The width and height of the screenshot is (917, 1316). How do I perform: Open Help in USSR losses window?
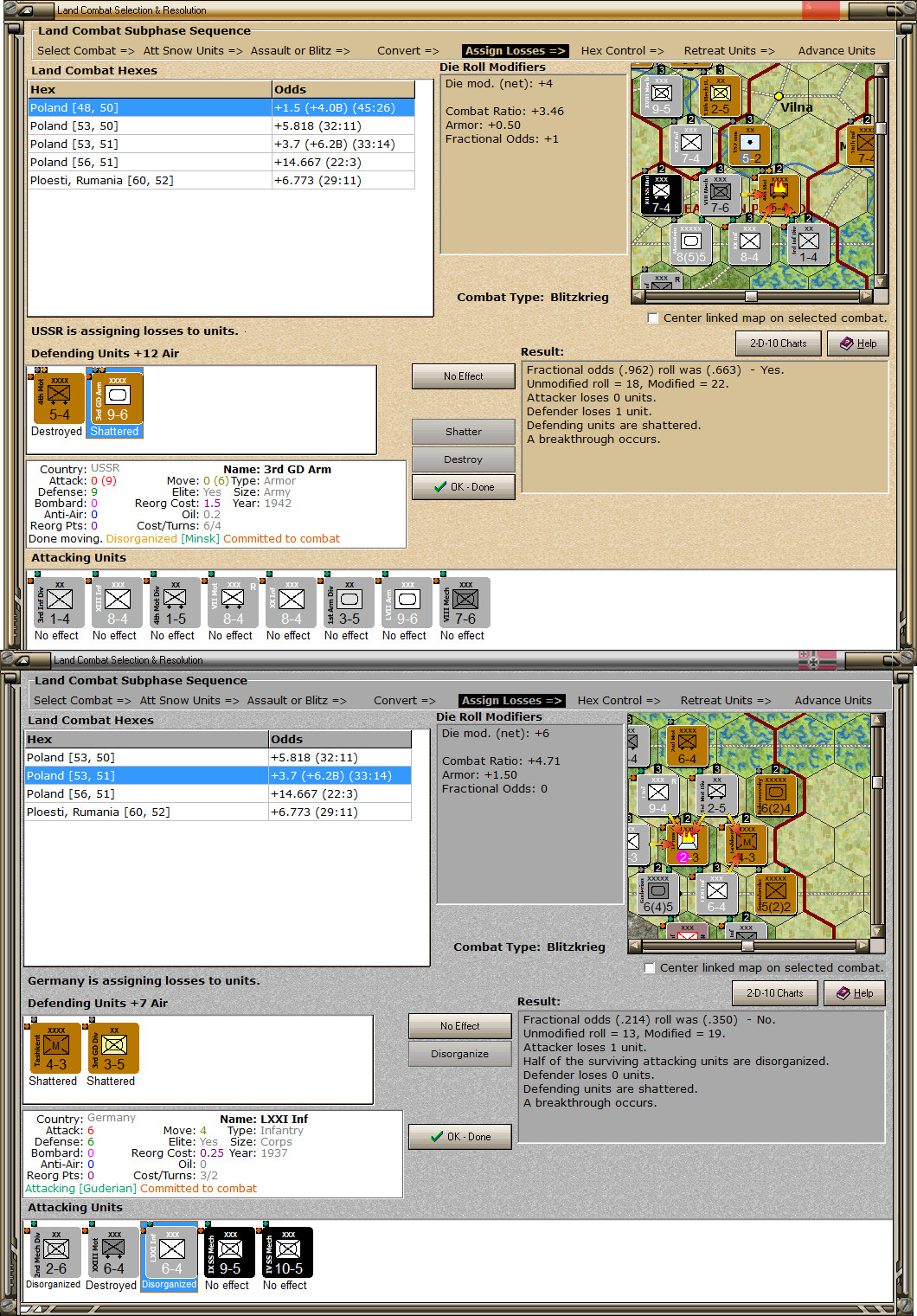pyautogui.click(x=858, y=343)
